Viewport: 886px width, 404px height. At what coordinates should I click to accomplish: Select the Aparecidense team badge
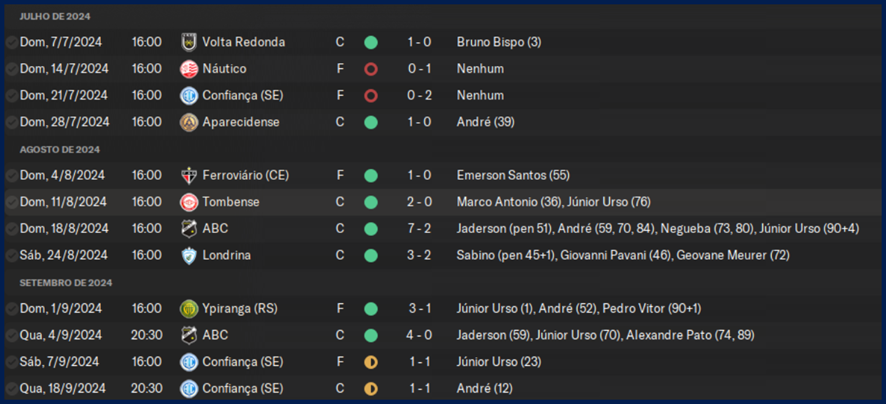tap(188, 122)
